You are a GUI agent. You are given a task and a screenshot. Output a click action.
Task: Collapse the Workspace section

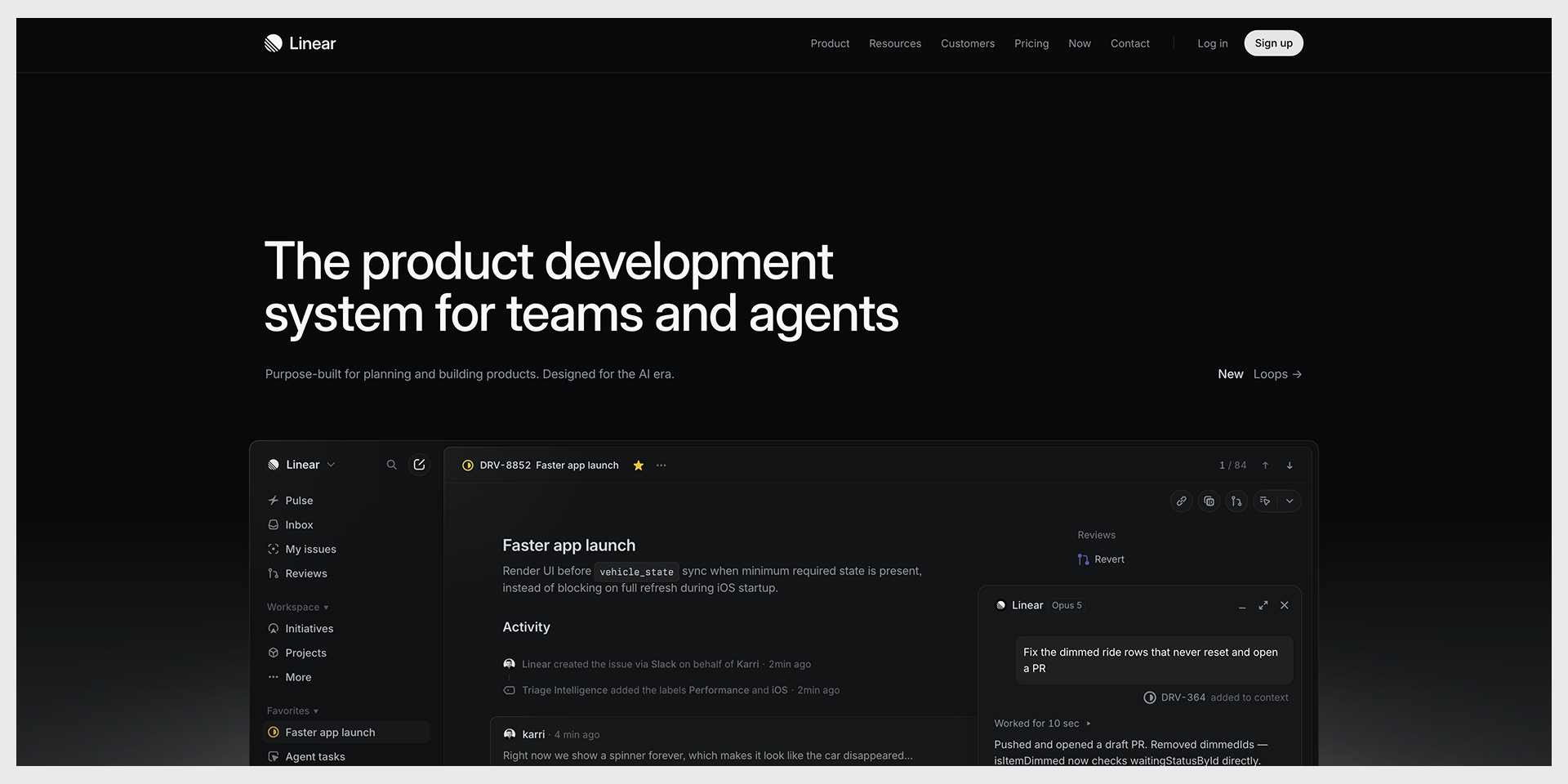click(x=297, y=608)
